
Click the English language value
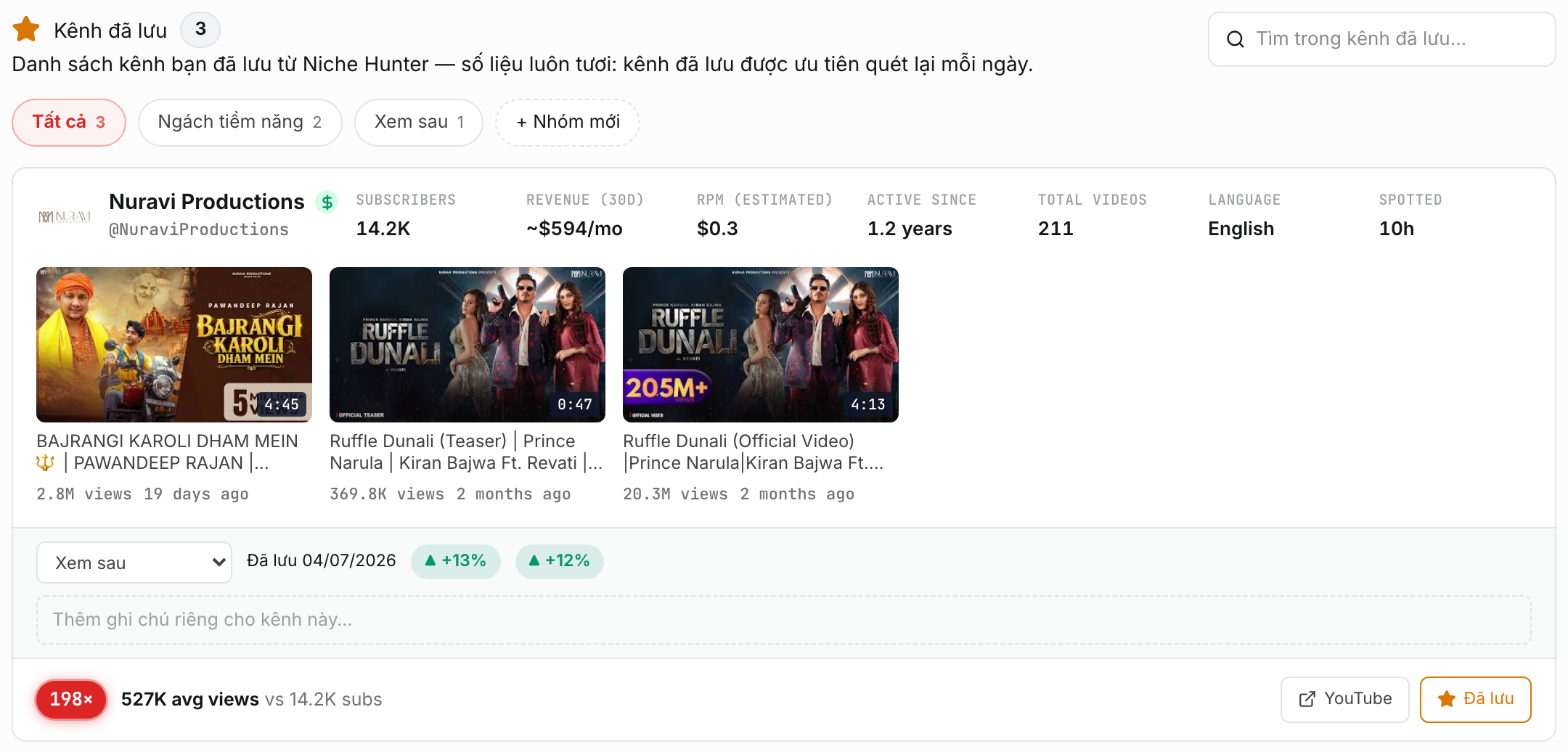(1241, 229)
